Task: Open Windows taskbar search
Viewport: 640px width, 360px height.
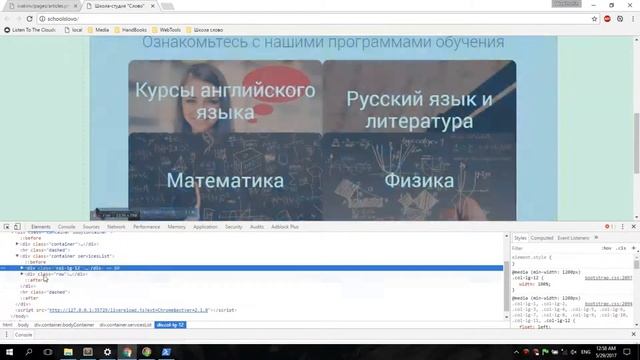Action: pyautogui.click(x=29, y=352)
